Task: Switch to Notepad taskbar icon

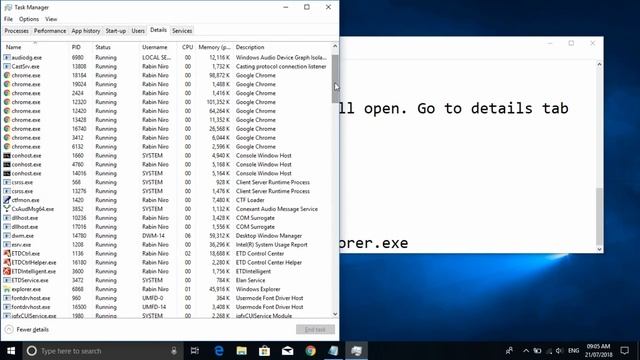Action: point(333,351)
